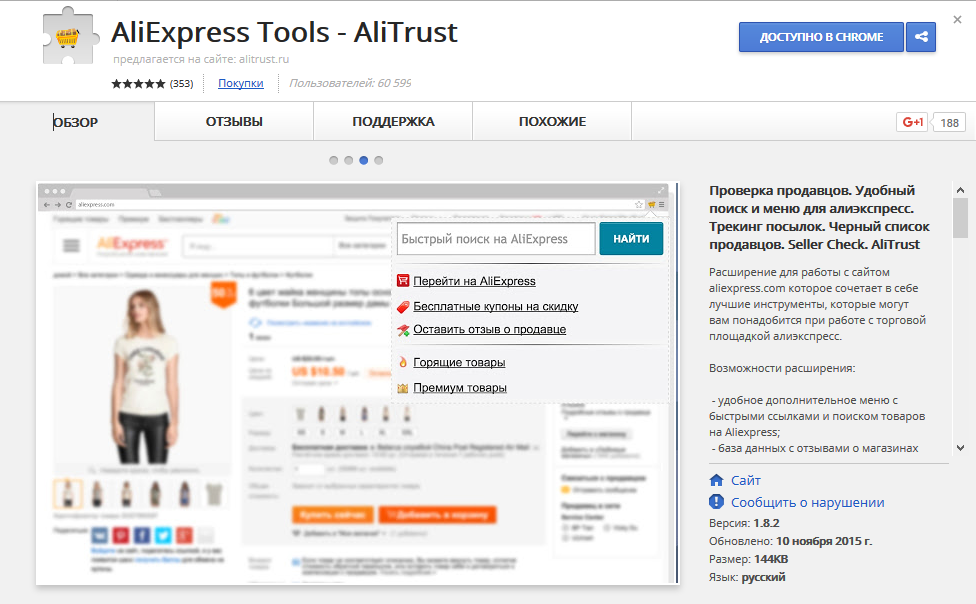Click the exclamation report-abuse icon
This screenshot has width=976, height=604.
click(716, 501)
